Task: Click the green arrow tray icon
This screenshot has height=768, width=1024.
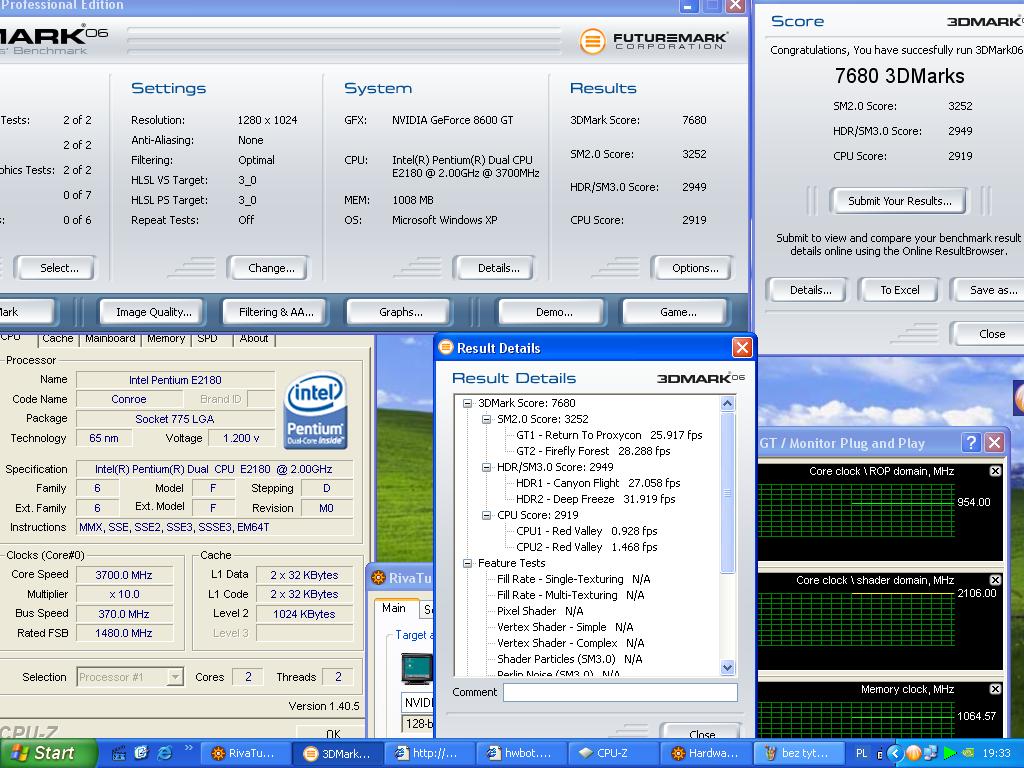Action: pyautogui.click(x=950, y=753)
